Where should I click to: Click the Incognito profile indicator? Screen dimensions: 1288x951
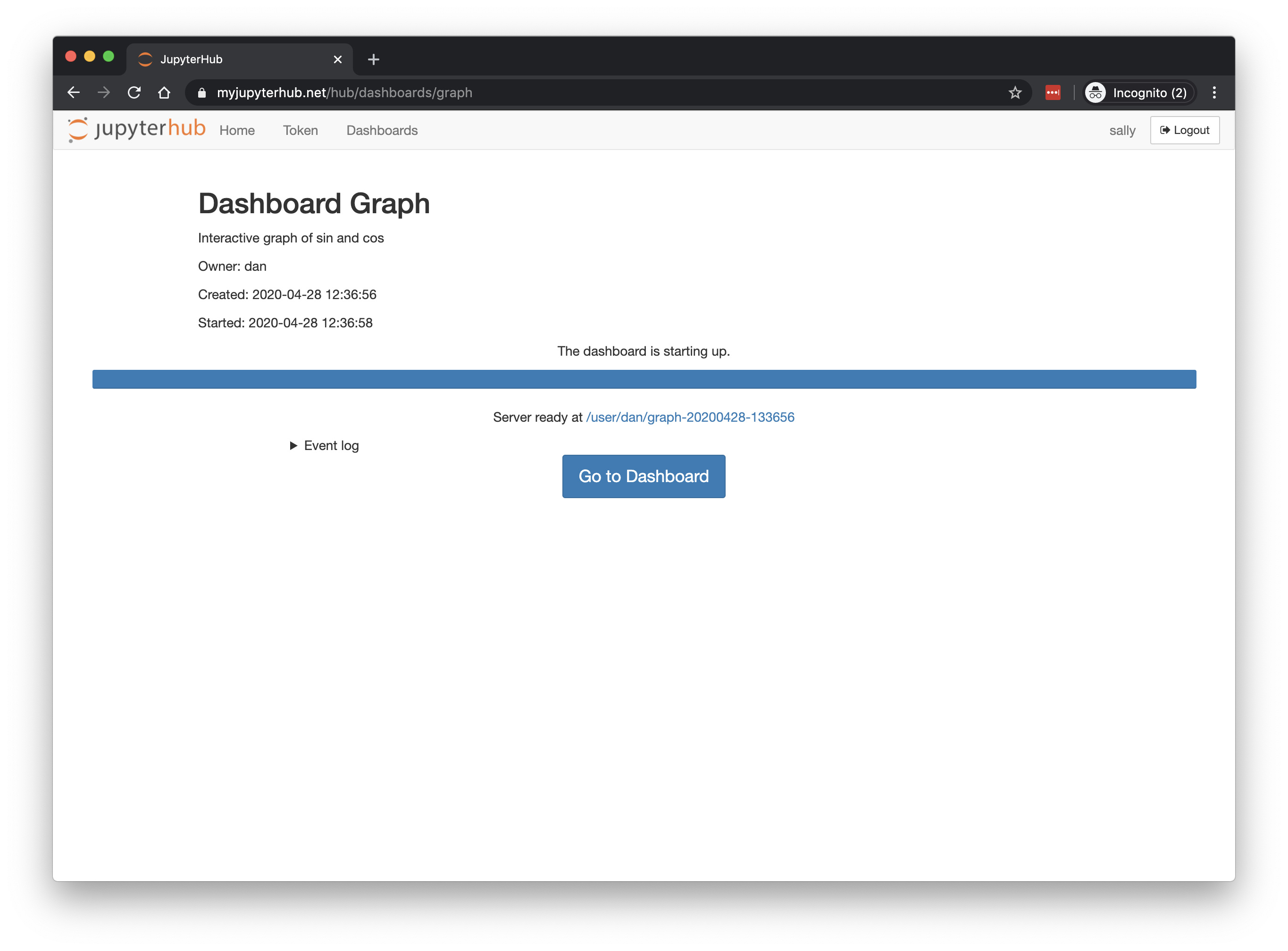click(1138, 92)
